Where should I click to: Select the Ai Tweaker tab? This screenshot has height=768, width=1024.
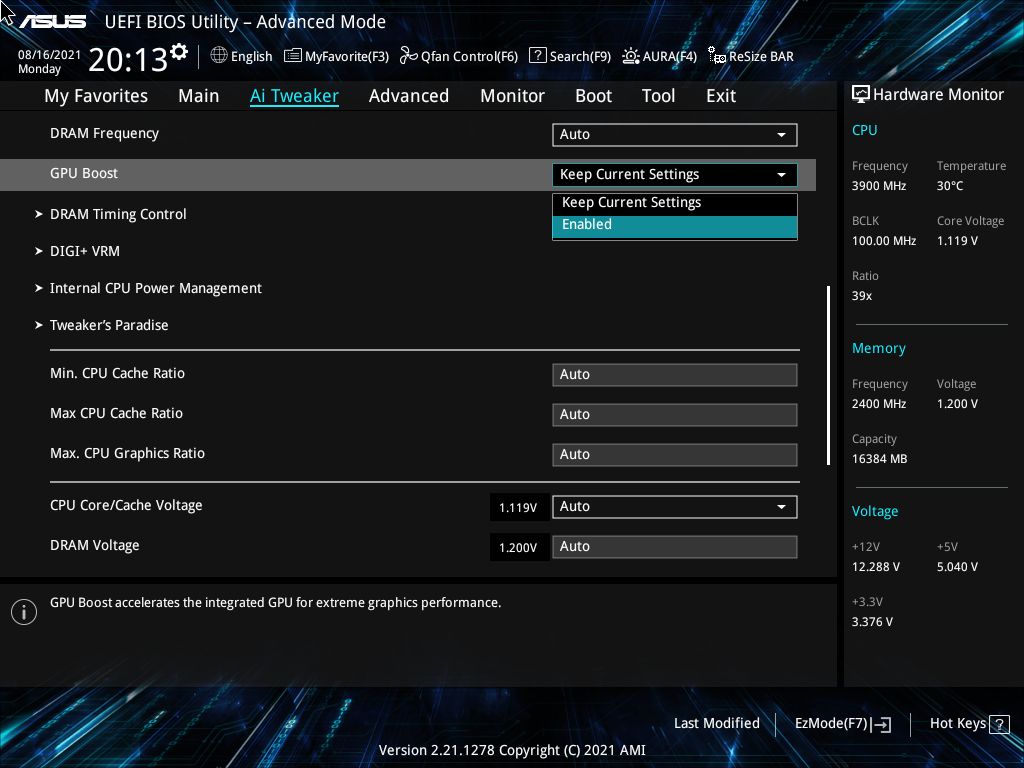tap(294, 96)
